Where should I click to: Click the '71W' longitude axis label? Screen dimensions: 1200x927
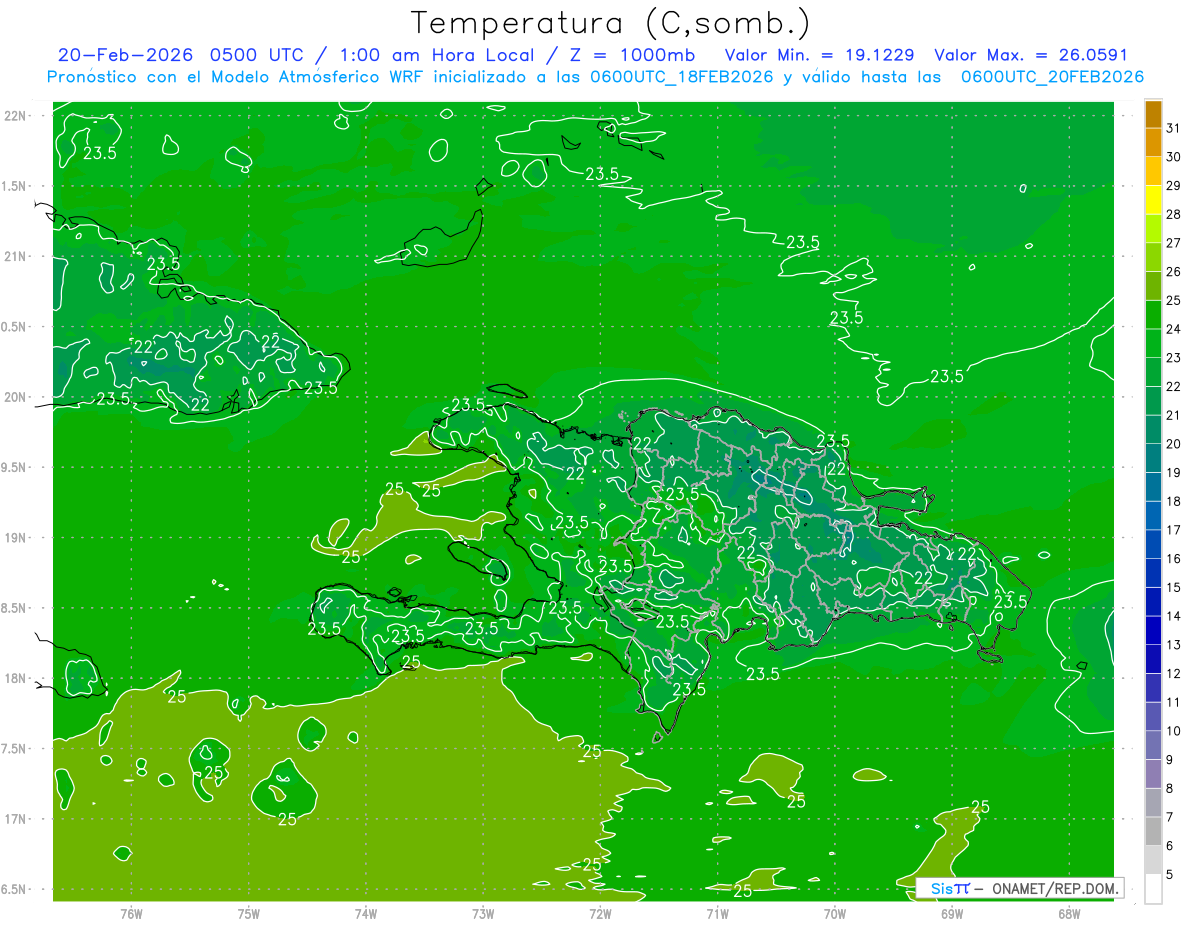coord(717,913)
